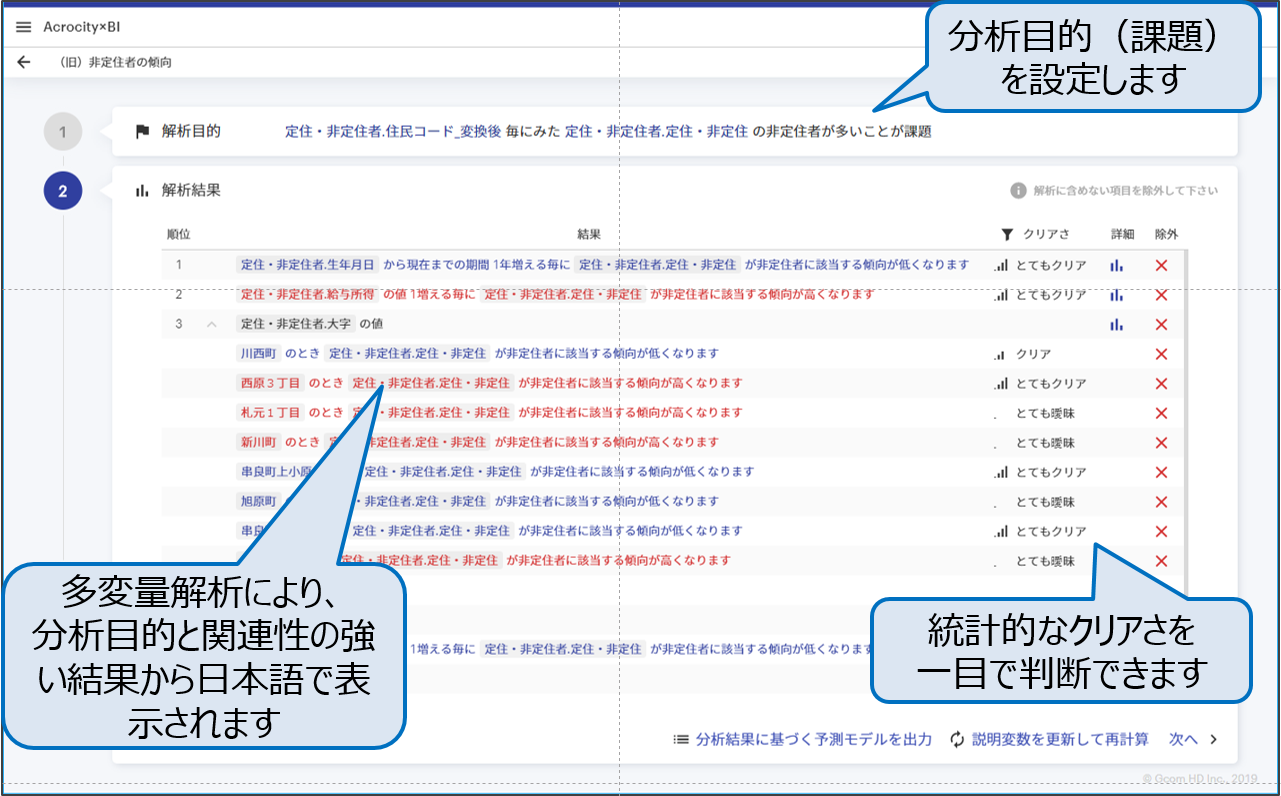Select step 2 circle for 解析結果

pyautogui.click(x=62, y=191)
